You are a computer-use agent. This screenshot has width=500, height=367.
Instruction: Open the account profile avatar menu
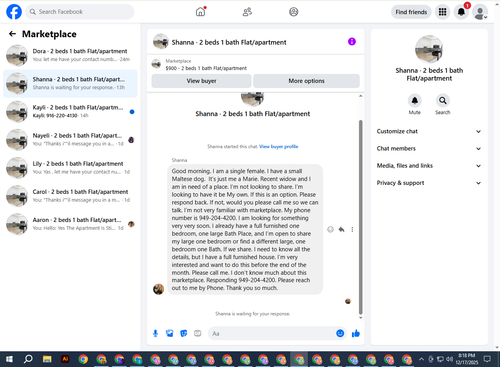click(480, 12)
